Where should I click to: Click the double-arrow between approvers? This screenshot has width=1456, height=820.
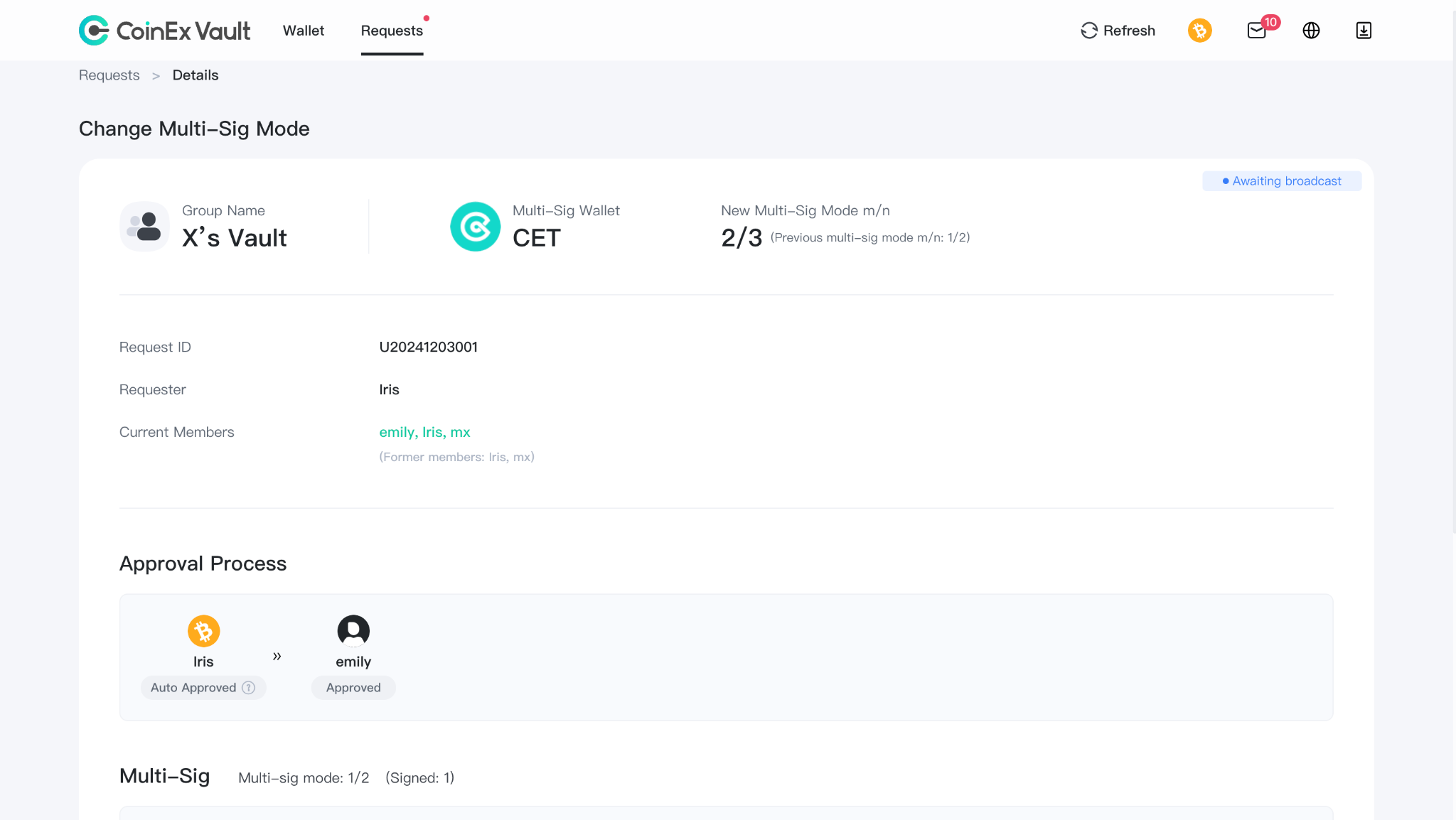(277, 656)
